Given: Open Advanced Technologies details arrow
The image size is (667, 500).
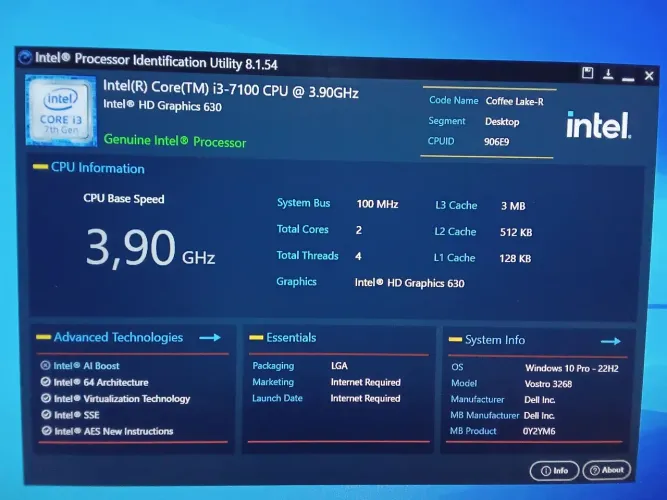Looking at the screenshot, I should pos(210,338).
